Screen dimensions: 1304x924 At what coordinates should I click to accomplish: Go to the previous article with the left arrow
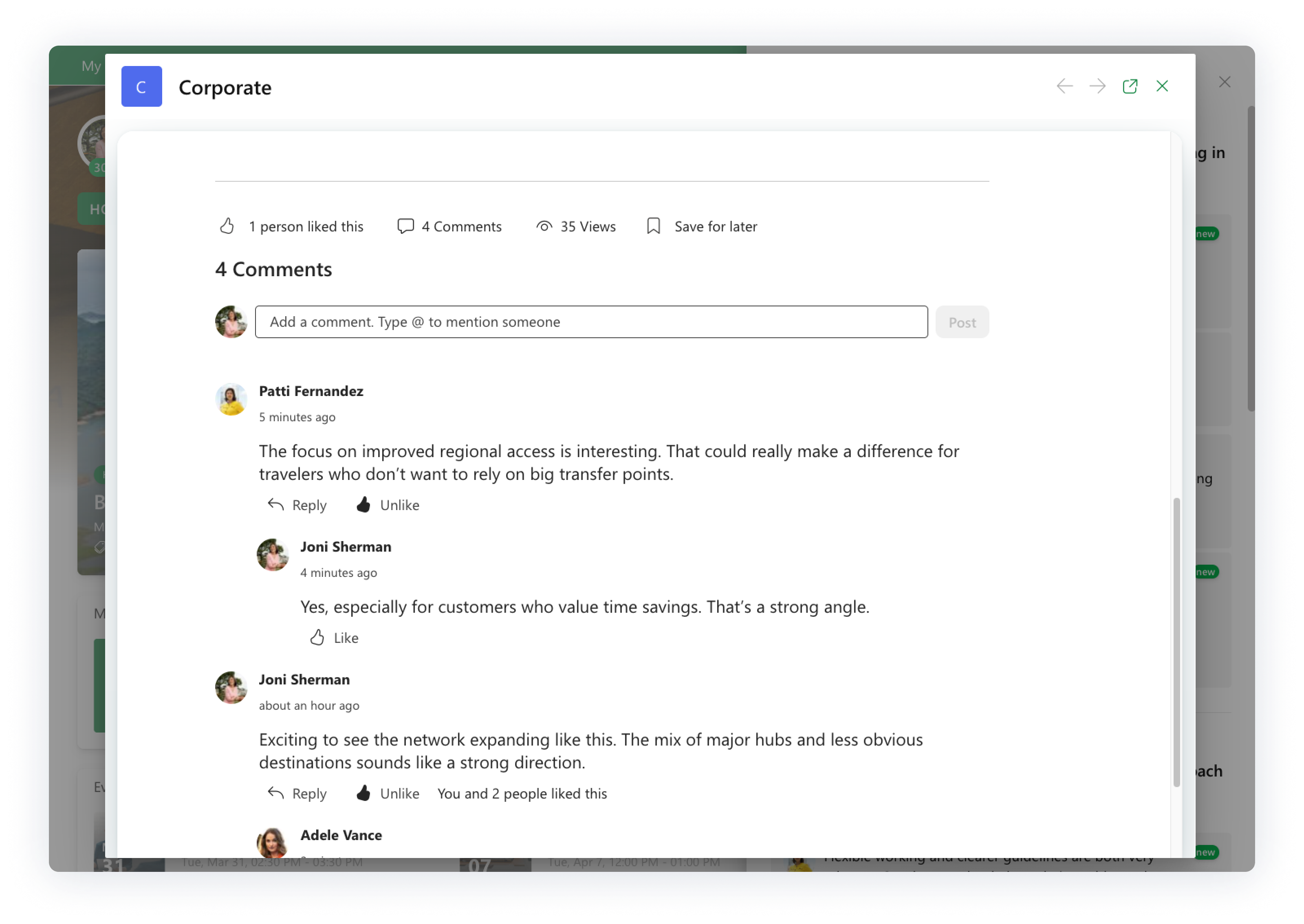[1064, 86]
